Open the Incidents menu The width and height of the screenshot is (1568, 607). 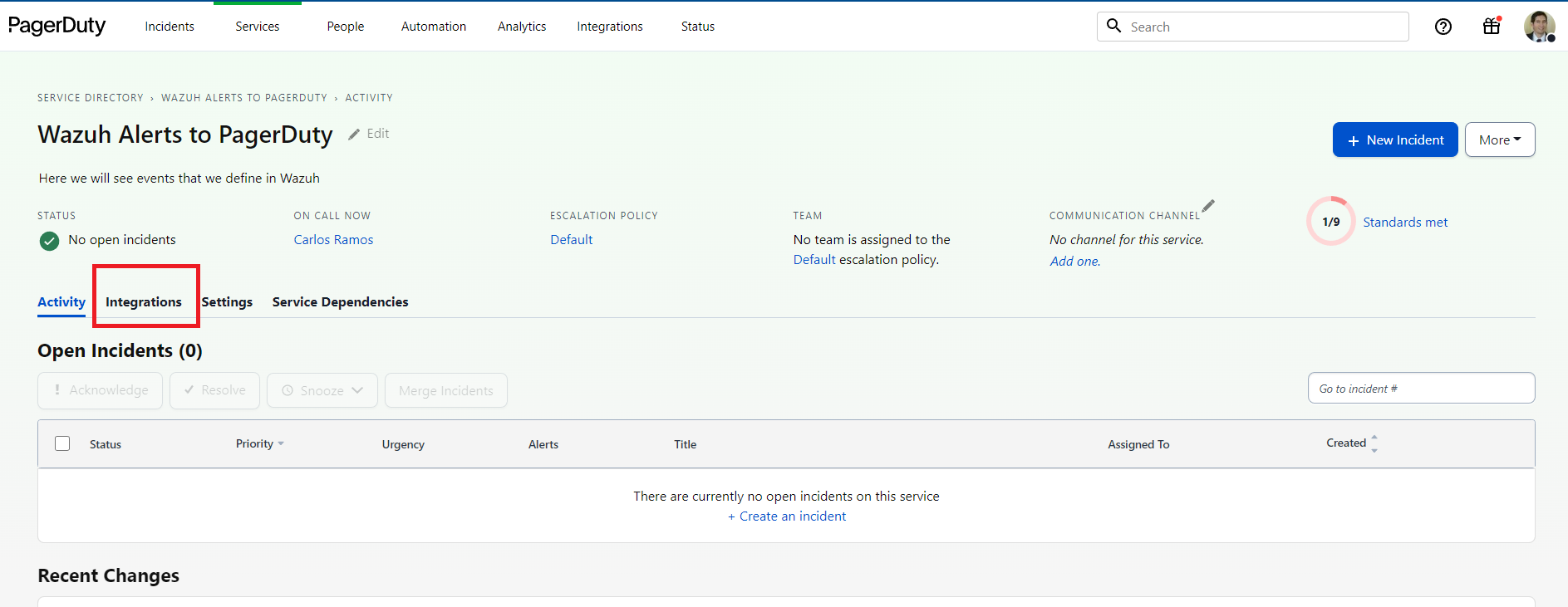[170, 27]
